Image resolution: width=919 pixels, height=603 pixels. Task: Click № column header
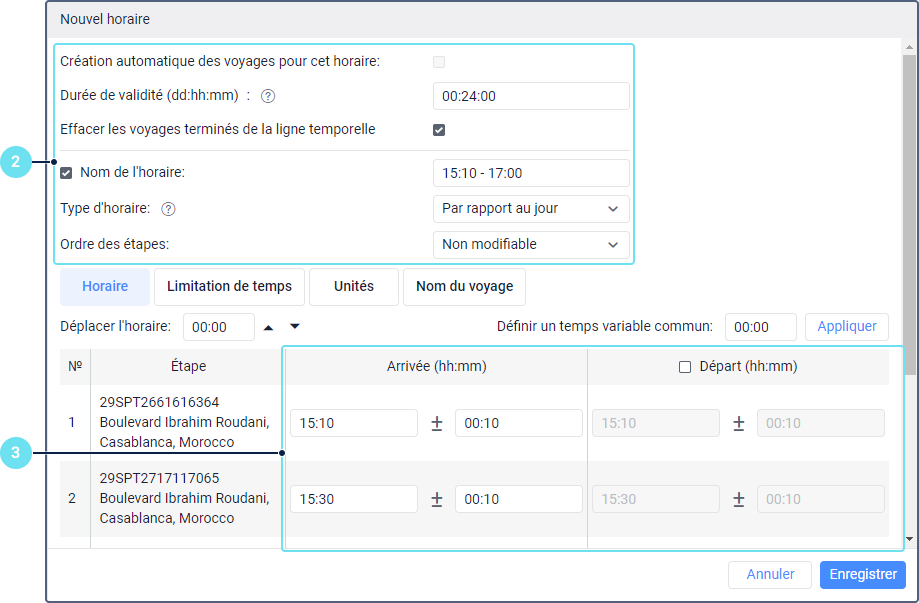[x=75, y=367]
